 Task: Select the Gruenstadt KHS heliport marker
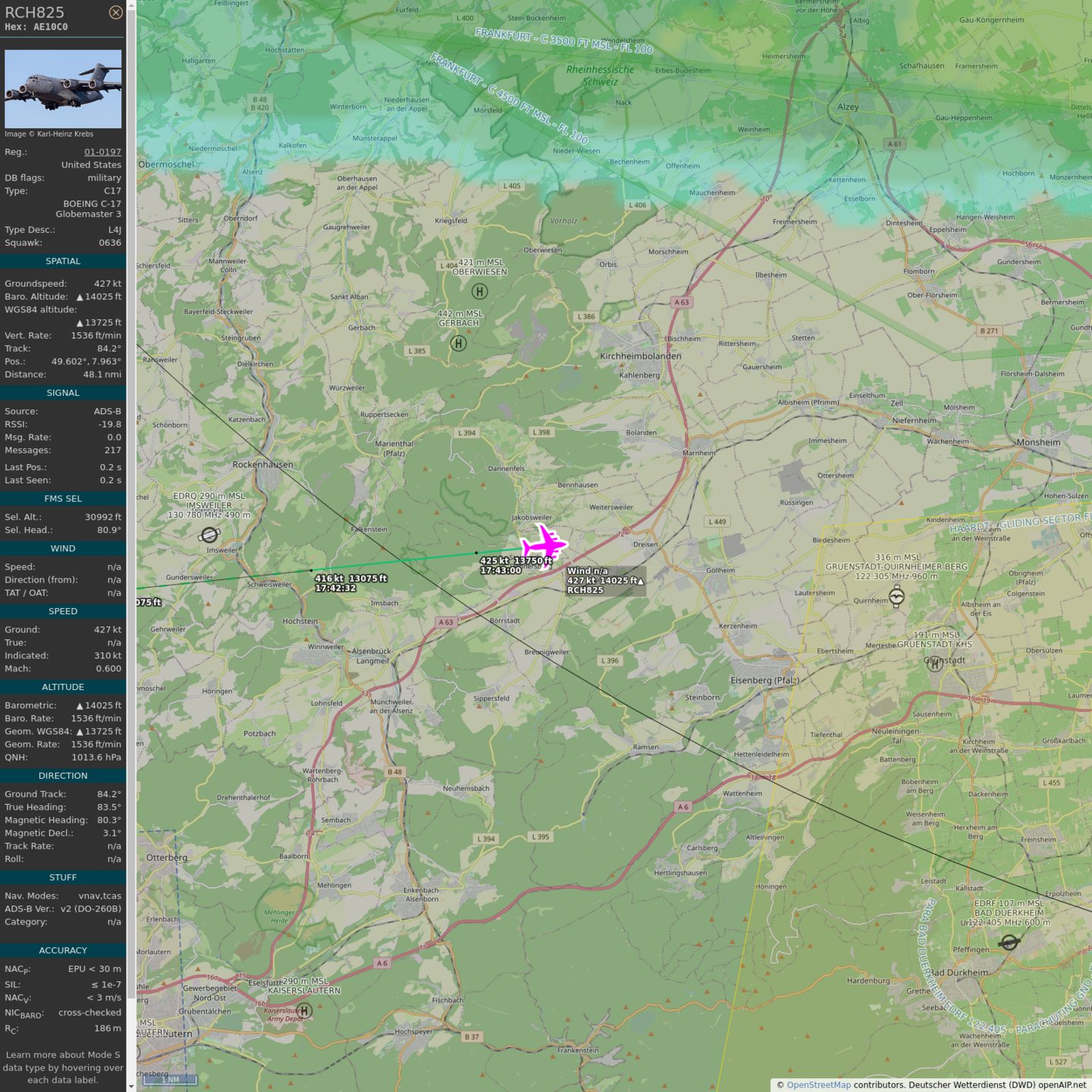pyautogui.click(x=934, y=664)
